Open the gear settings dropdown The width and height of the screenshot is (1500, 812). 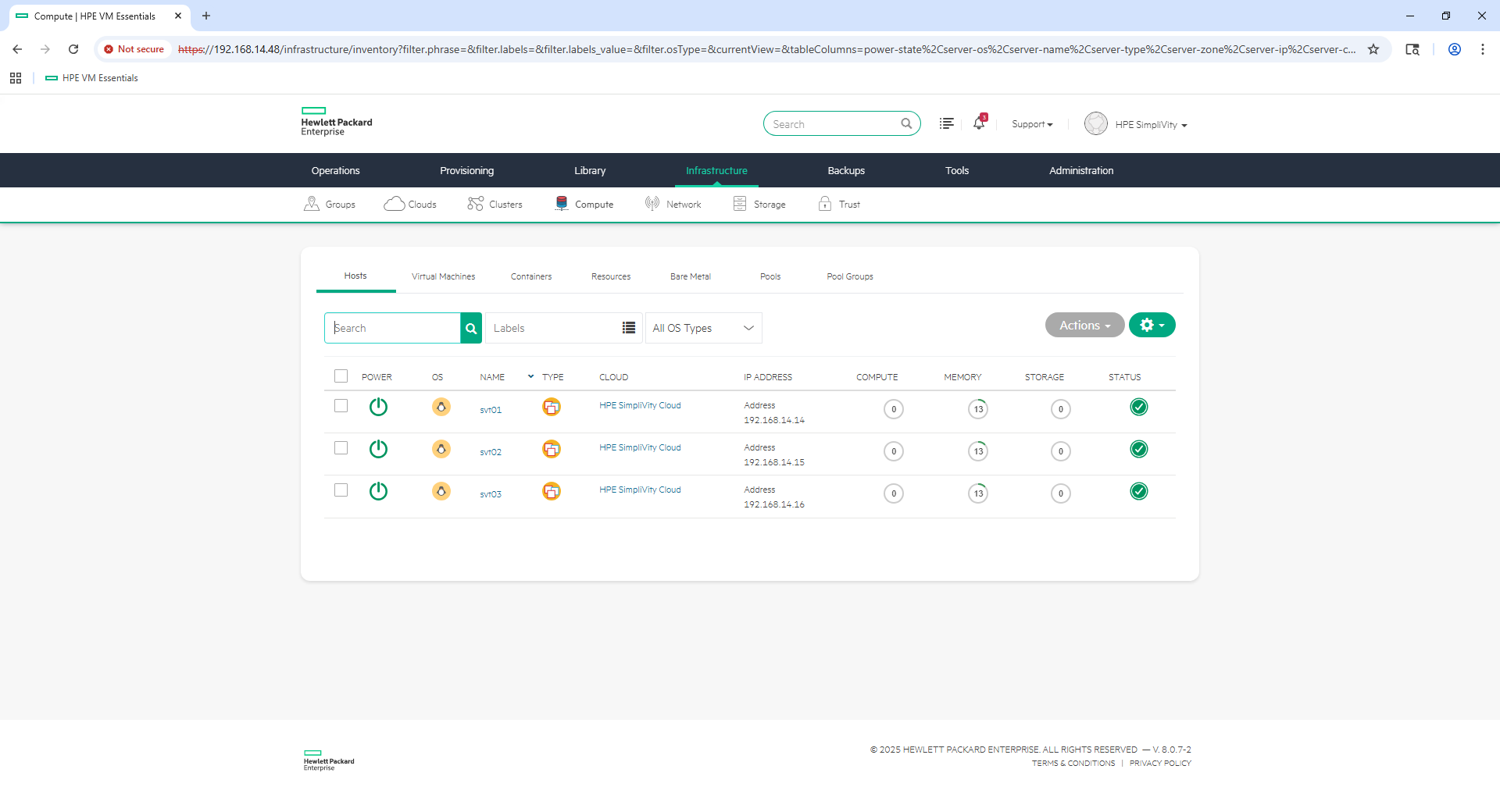tap(1152, 326)
